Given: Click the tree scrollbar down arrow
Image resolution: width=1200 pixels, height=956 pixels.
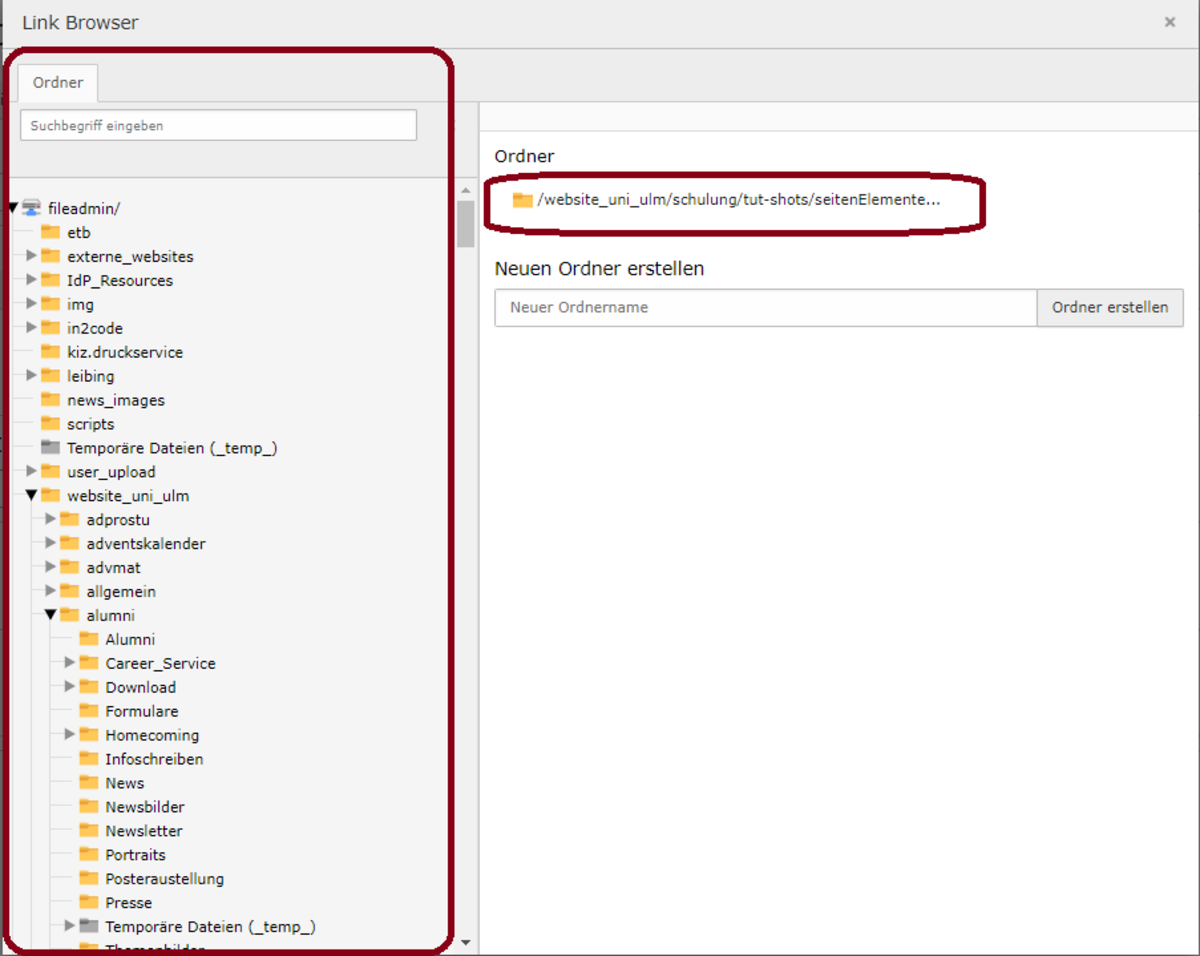Looking at the screenshot, I should tap(465, 942).
